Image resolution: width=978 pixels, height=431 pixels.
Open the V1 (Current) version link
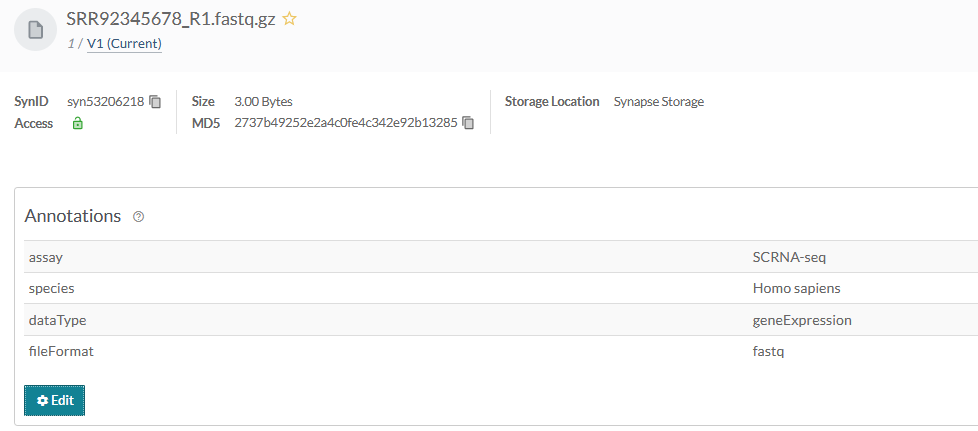(124, 44)
